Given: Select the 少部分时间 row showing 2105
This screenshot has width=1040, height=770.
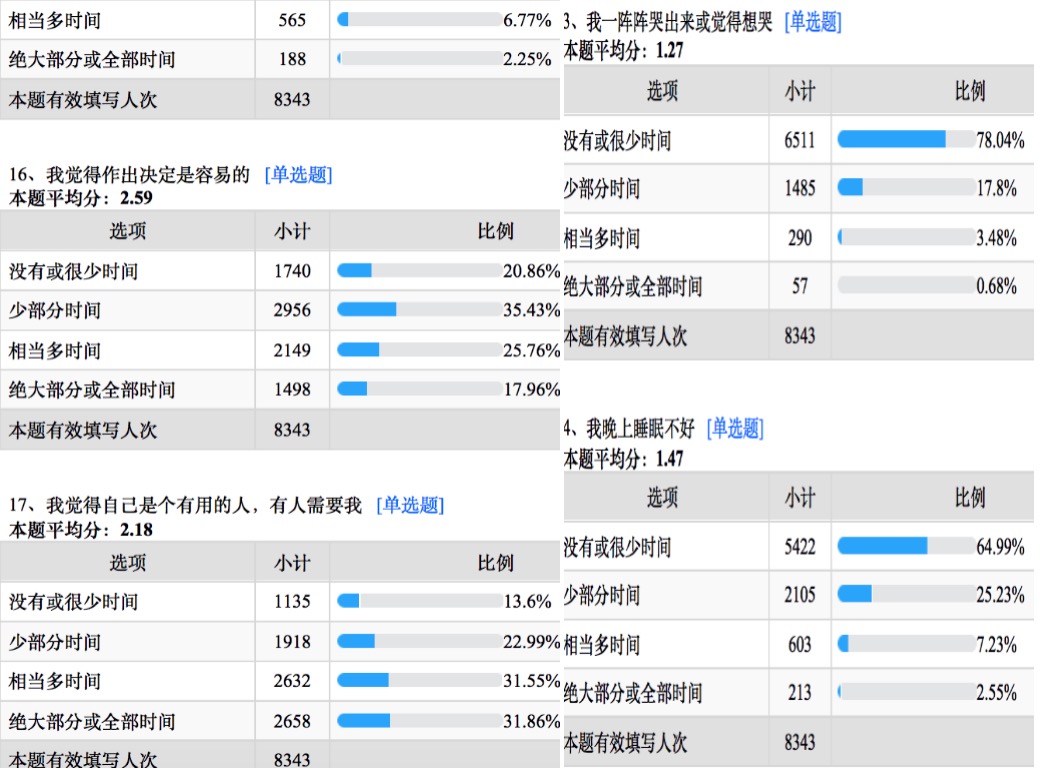Looking at the screenshot, I should (x=799, y=595).
